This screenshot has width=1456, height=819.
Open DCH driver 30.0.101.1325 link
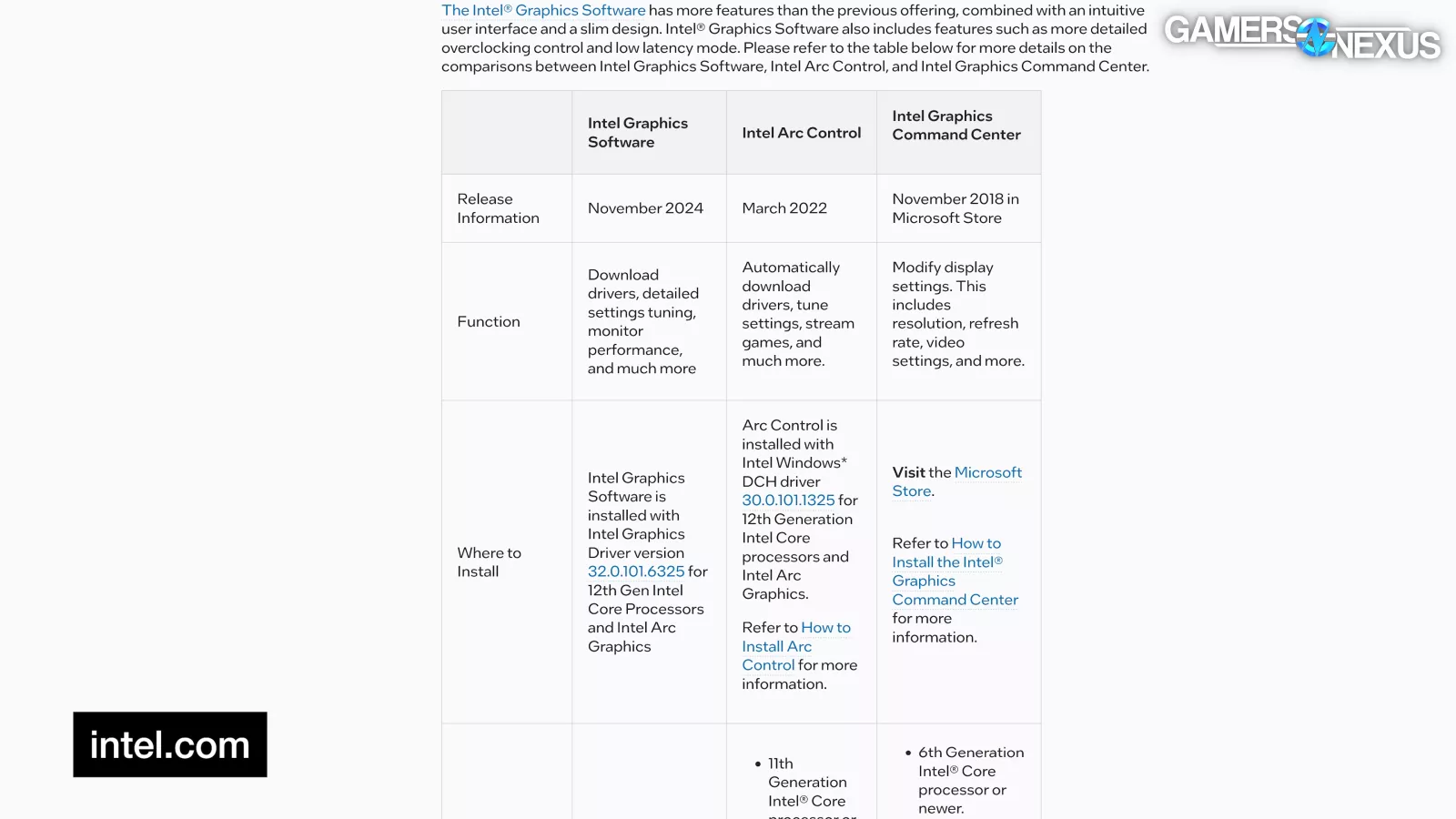point(787,500)
